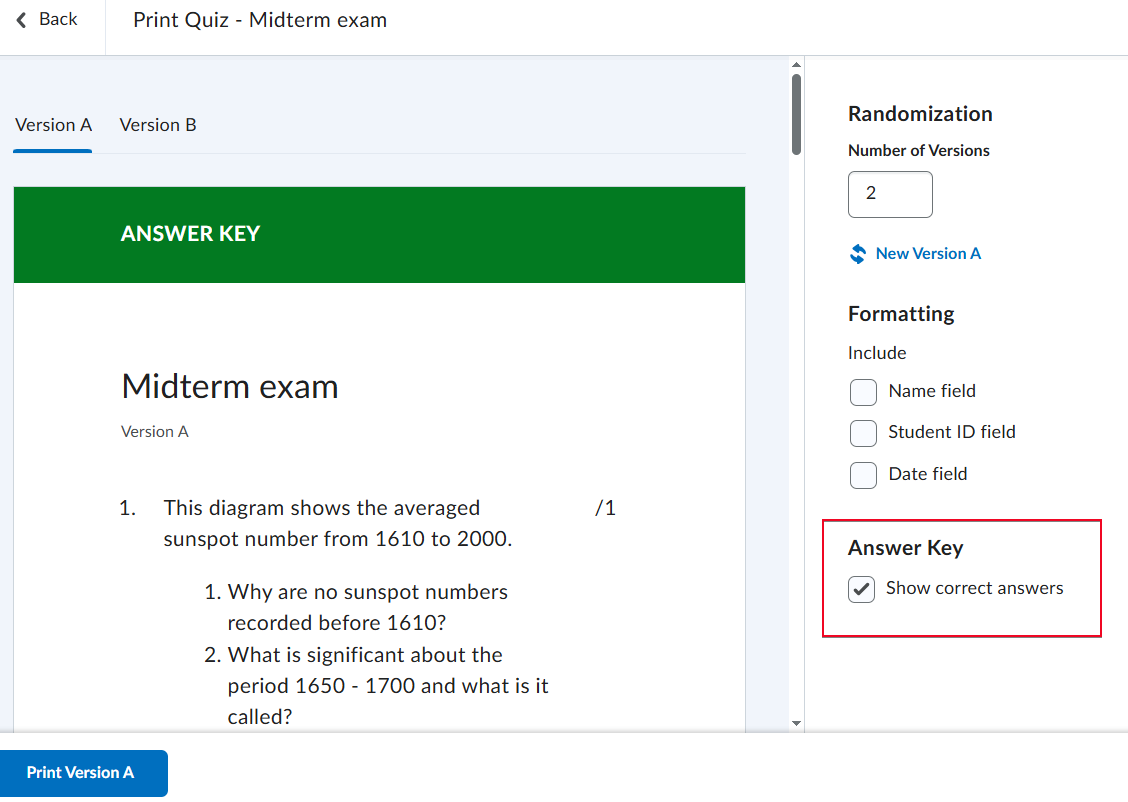Image resolution: width=1128 pixels, height=802 pixels.
Task: Click the Back chevron arrow icon
Action: [x=22, y=20]
